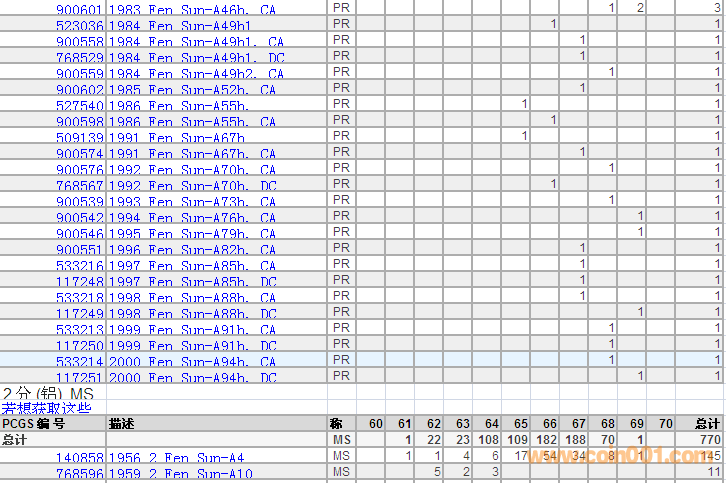
Task: Click PCGS number 117248
Action: pyautogui.click(x=79, y=281)
